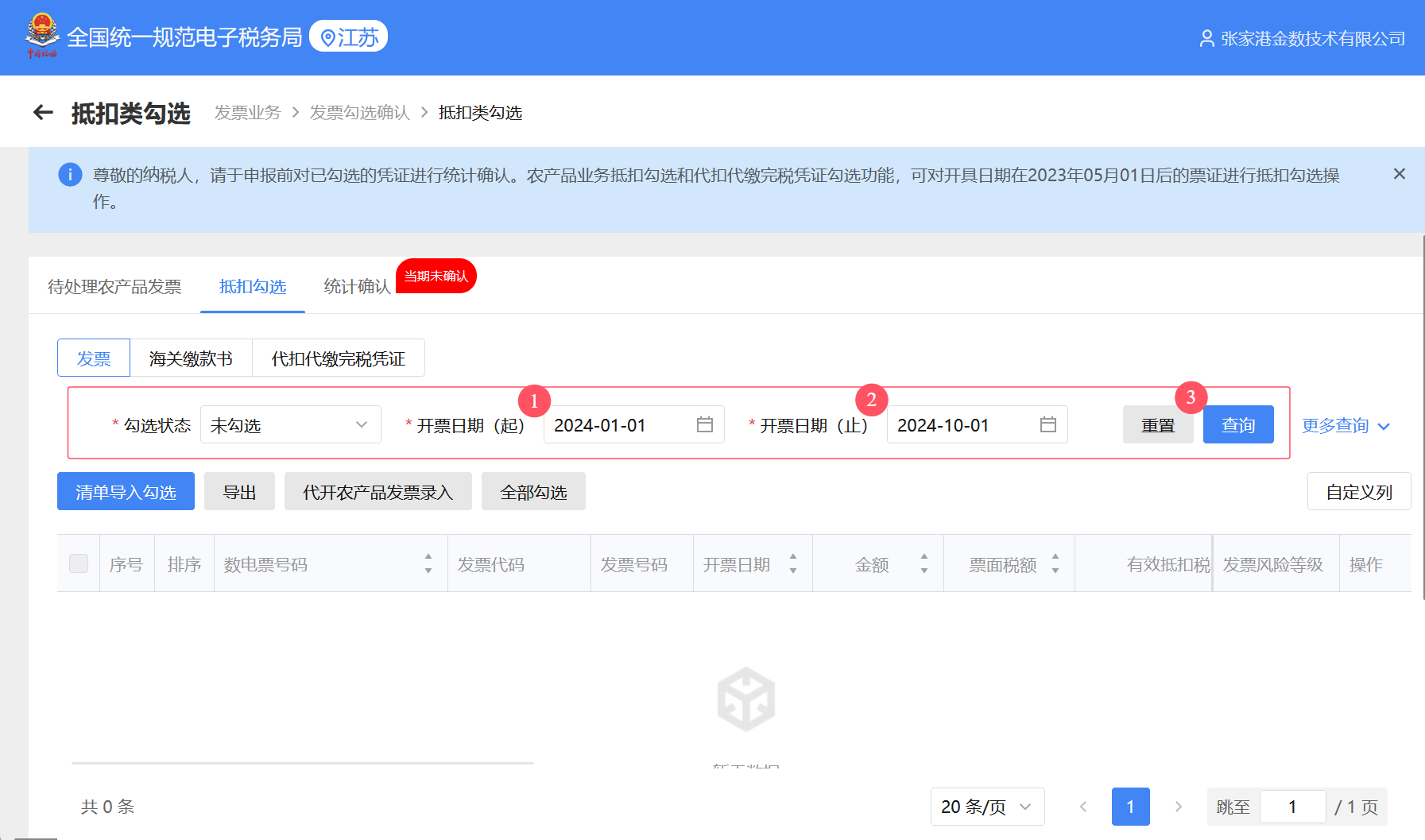The height and width of the screenshot is (840, 1425).
Task: Click the 江苏 location pin badge
Action: (348, 37)
